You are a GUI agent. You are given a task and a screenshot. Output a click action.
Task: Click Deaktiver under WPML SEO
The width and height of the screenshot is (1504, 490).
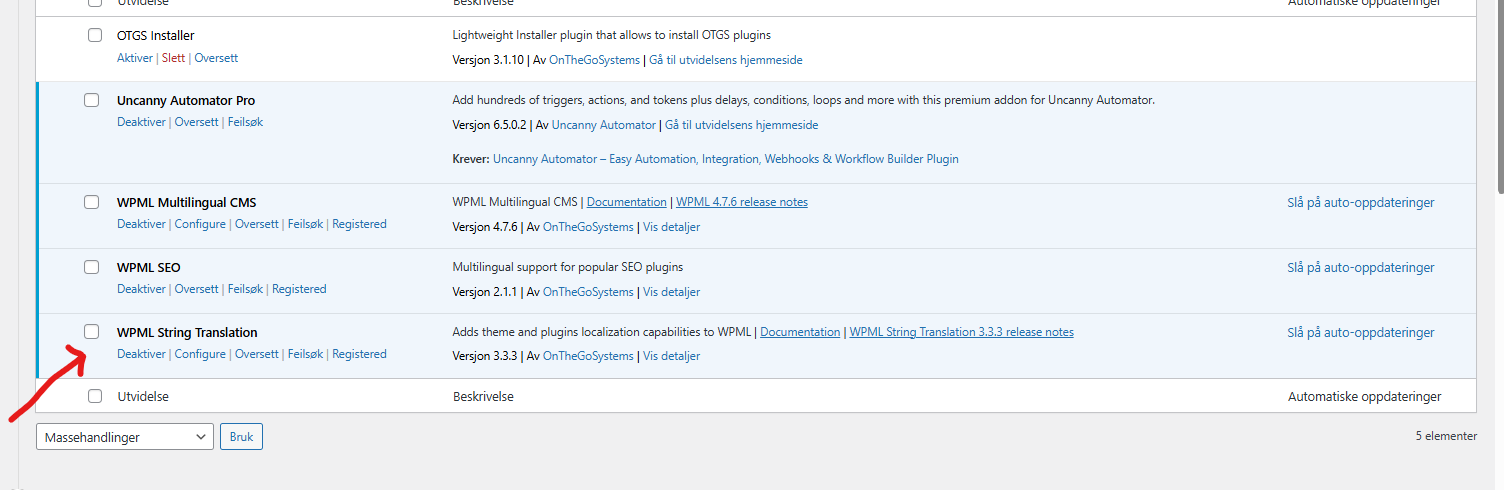coord(141,289)
